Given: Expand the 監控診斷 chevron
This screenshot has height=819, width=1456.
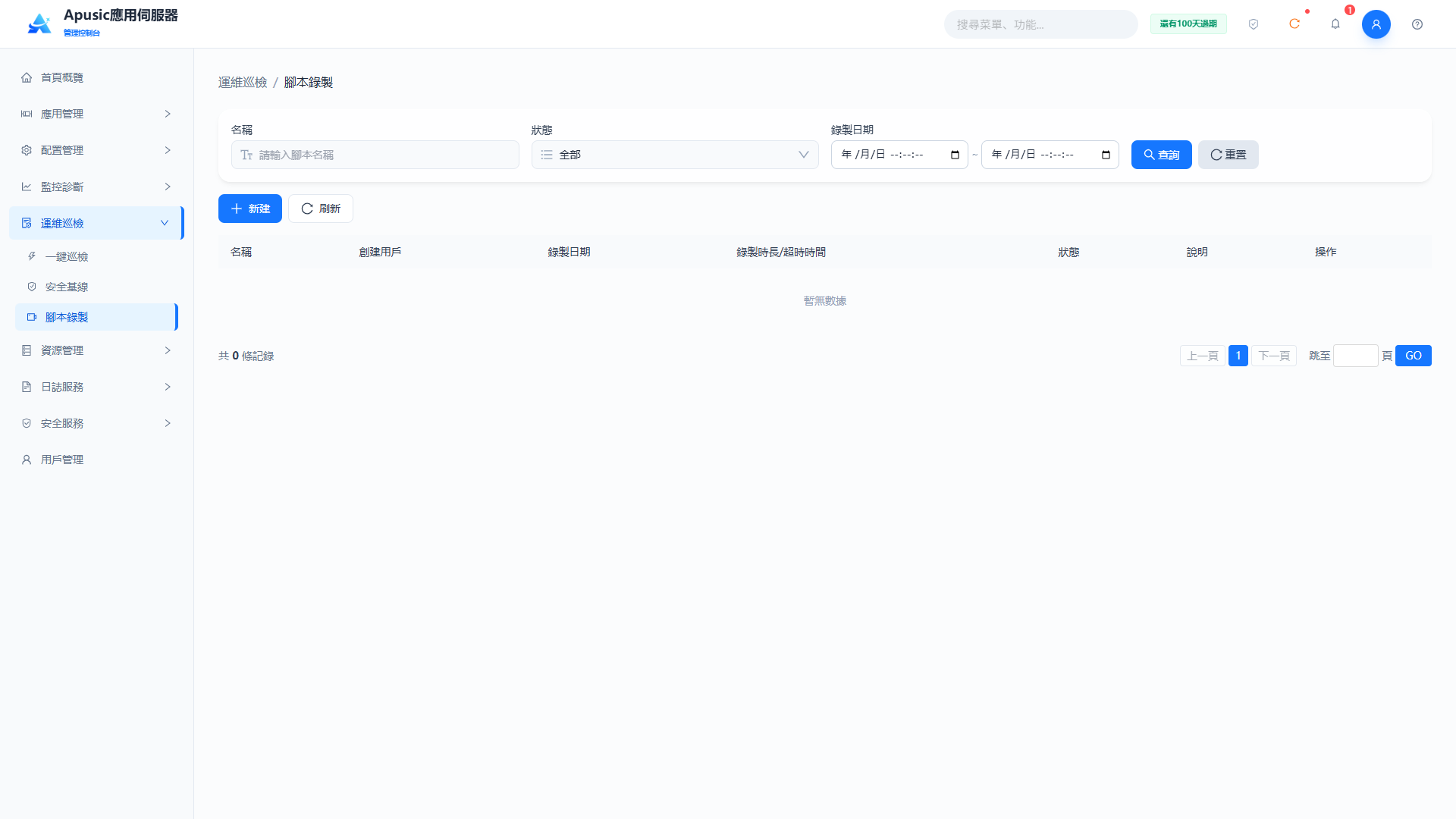Looking at the screenshot, I should coord(168,187).
